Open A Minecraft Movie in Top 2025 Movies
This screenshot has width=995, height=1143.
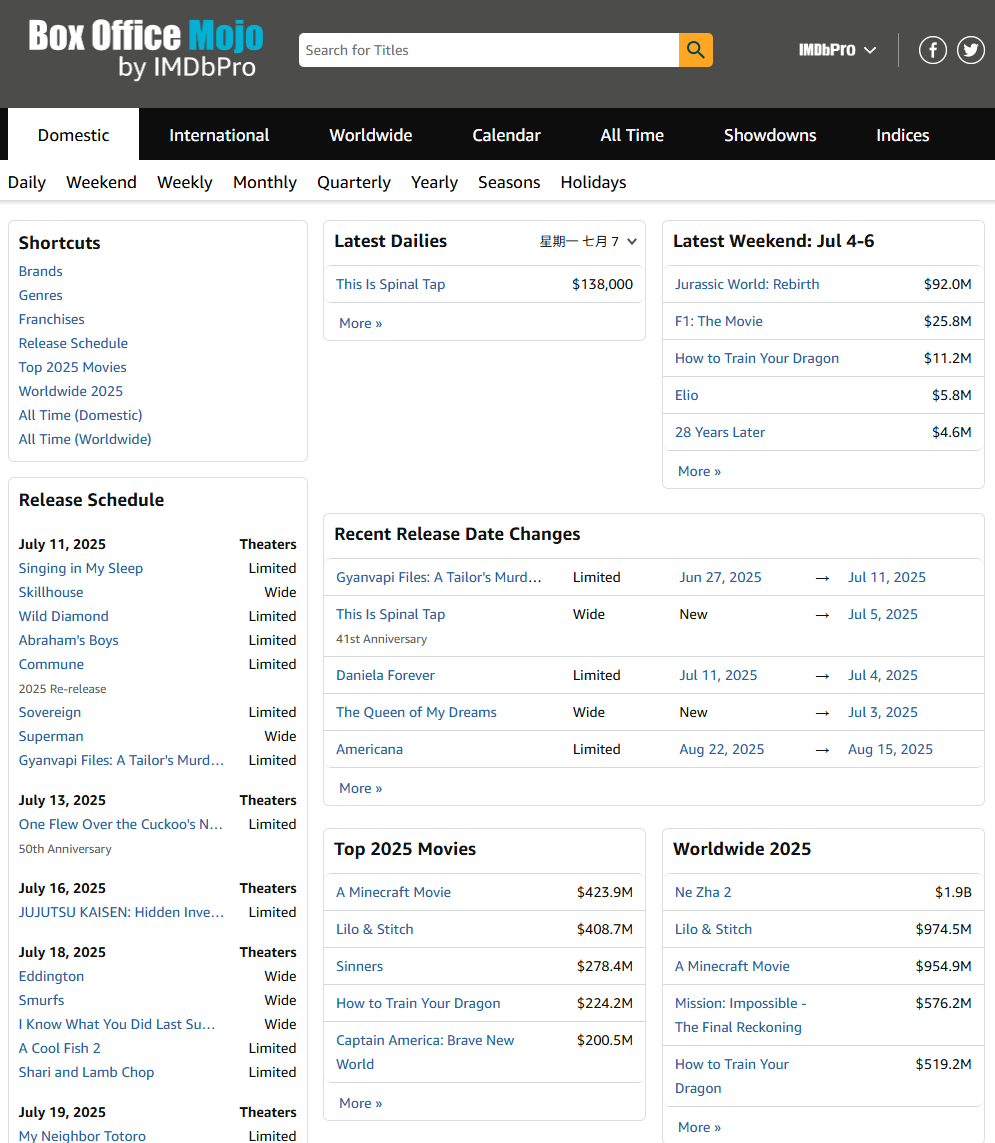394,892
